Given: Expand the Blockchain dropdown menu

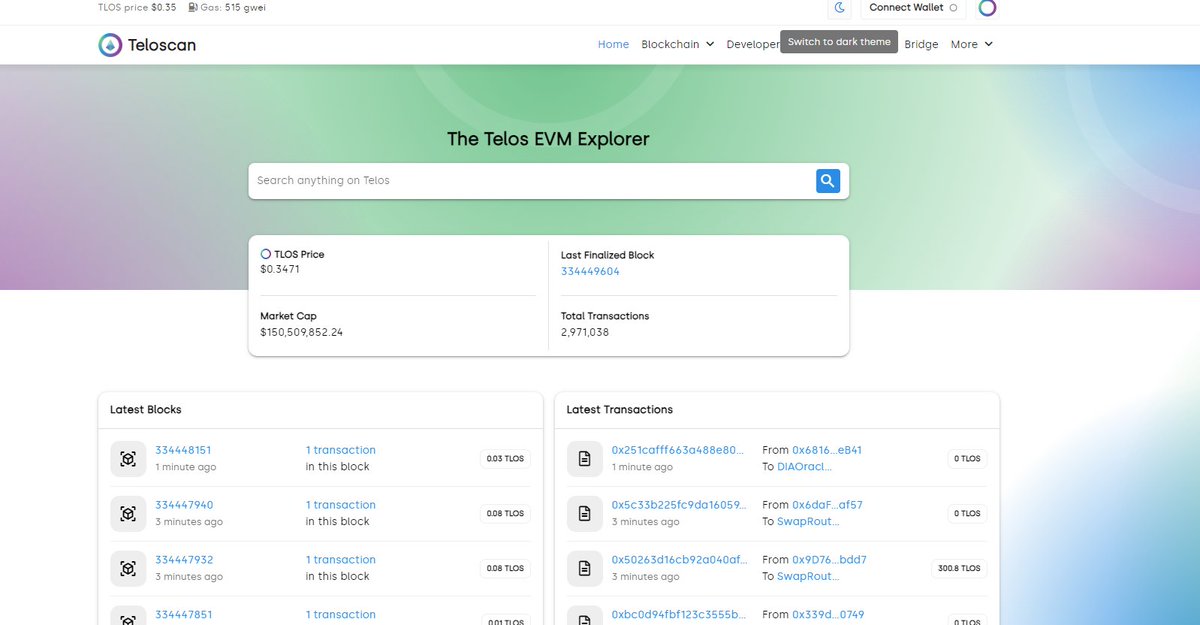Looking at the screenshot, I should point(678,44).
